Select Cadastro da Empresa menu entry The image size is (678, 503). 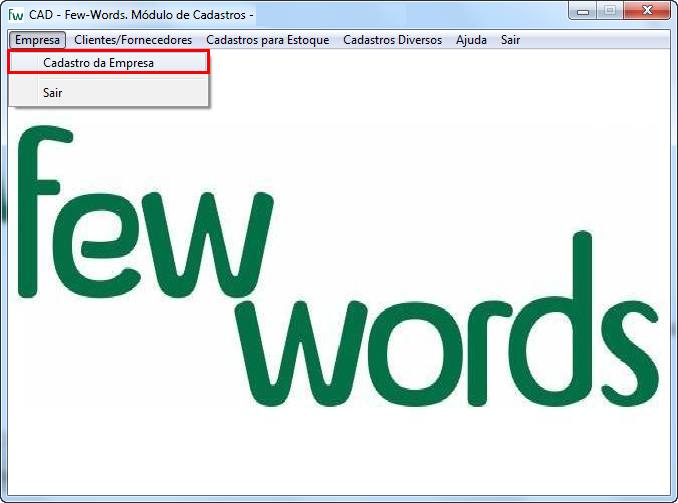pos(109,63)
